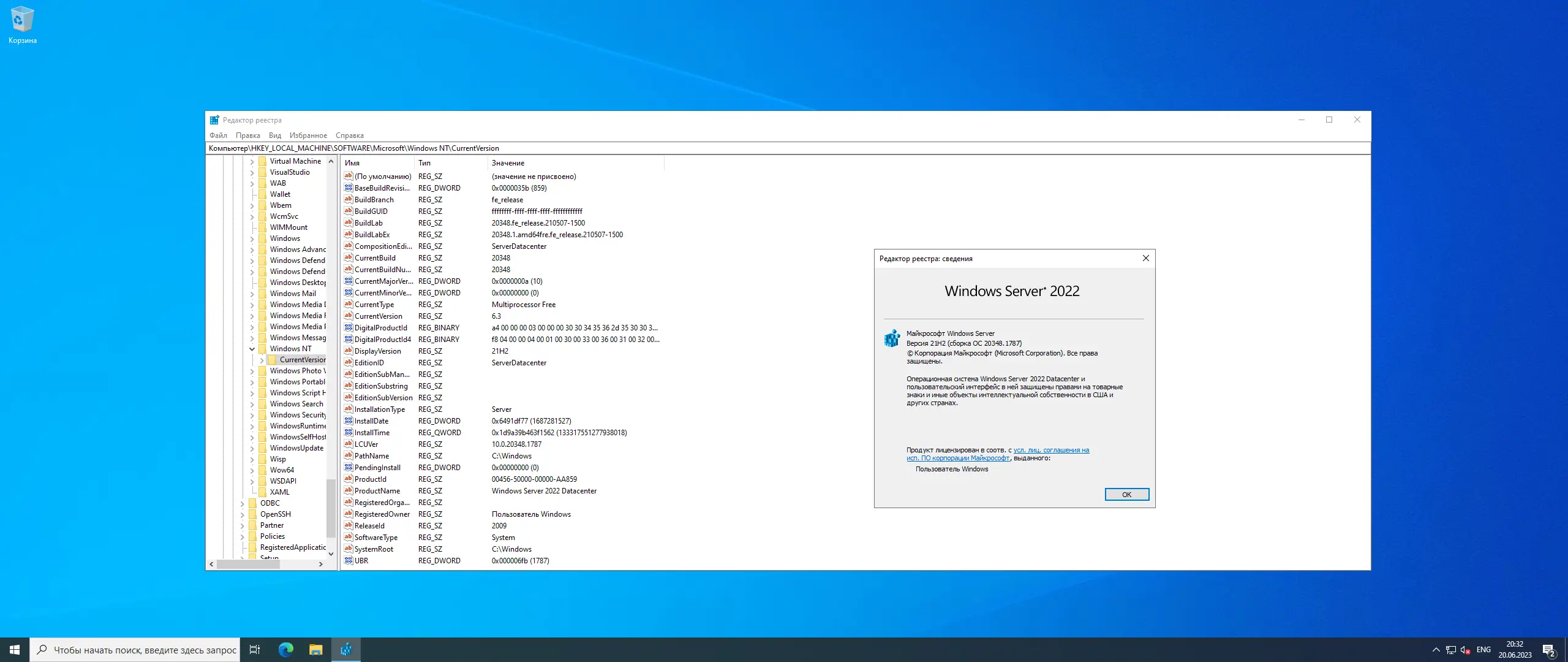Click the Microsoft Edge taskbar icon
The image size is (1568, 662).
(285, 650)
